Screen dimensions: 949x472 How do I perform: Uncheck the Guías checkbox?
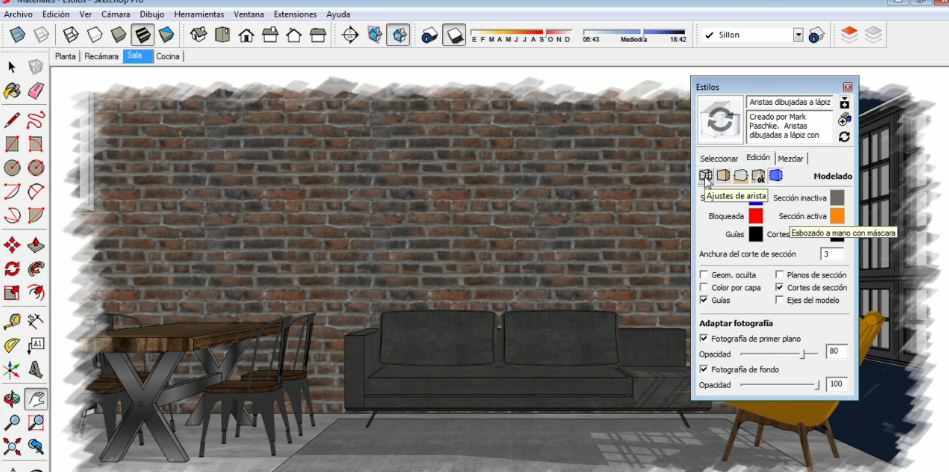click(x=704, y=300)
